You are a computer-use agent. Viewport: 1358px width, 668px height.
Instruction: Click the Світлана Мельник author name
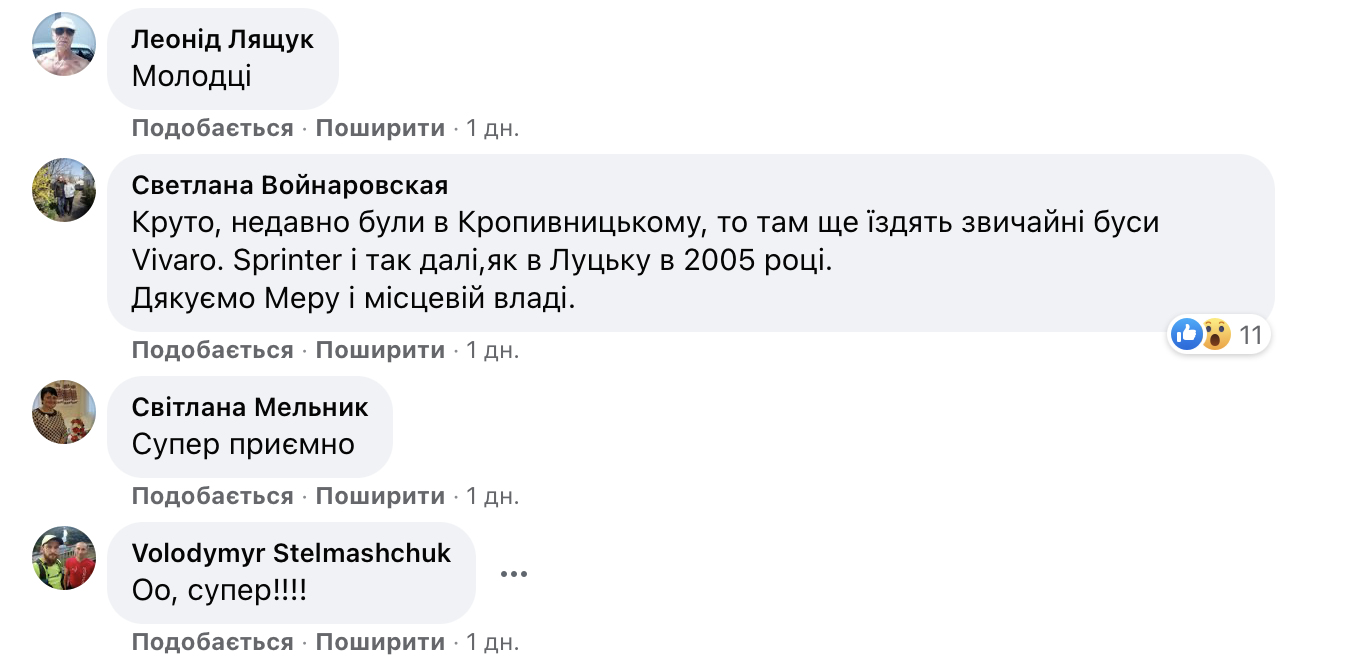250,407
